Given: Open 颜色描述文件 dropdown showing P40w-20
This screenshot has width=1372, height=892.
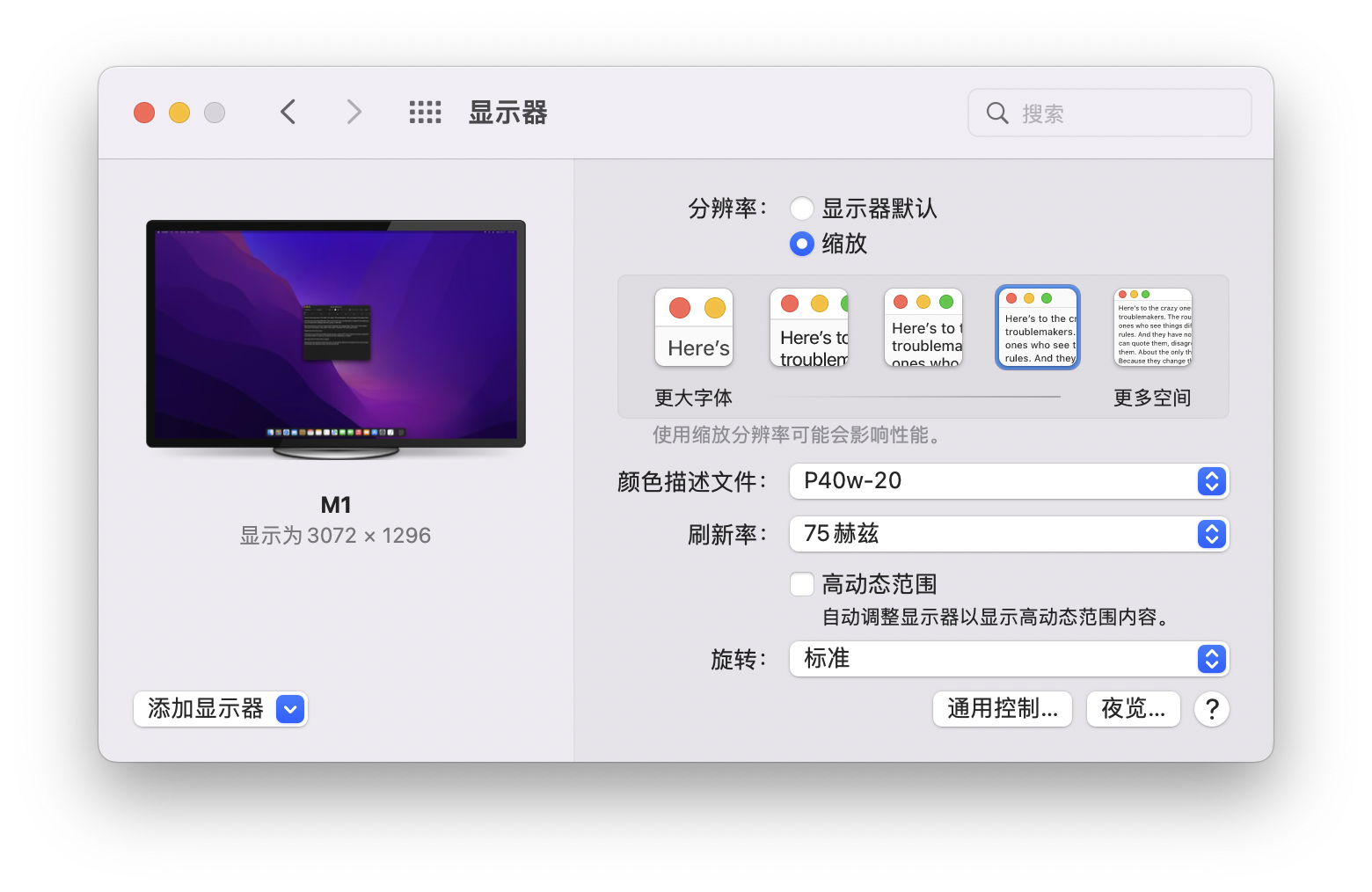Looking at the screenshot, I should click(1008, 481).
